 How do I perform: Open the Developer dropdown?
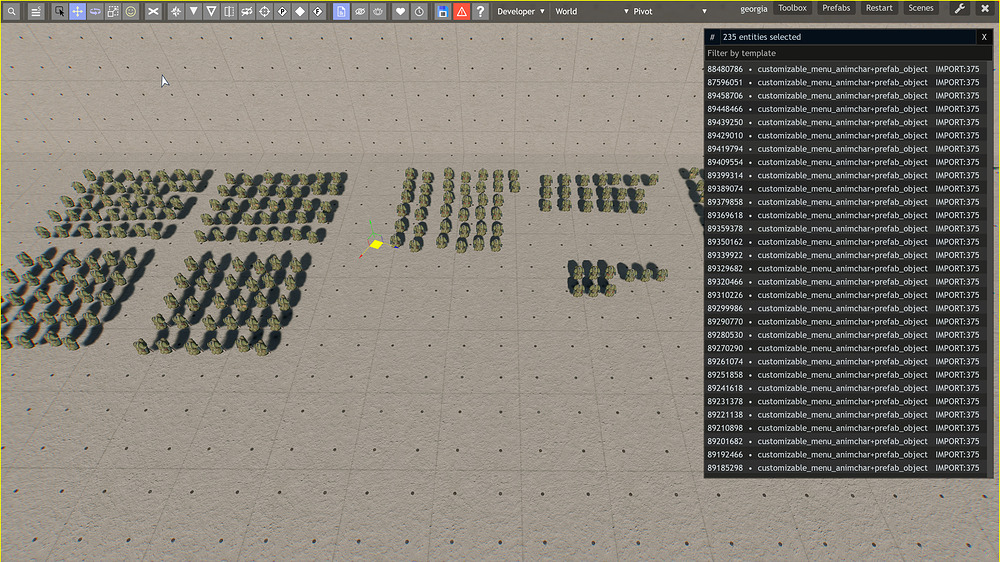(521, 11)
